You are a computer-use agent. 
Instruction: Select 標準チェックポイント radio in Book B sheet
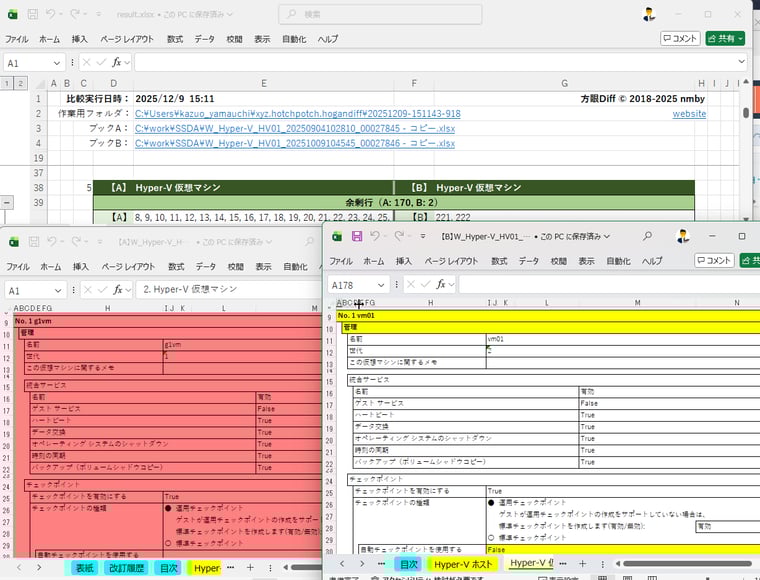(491, 538)
